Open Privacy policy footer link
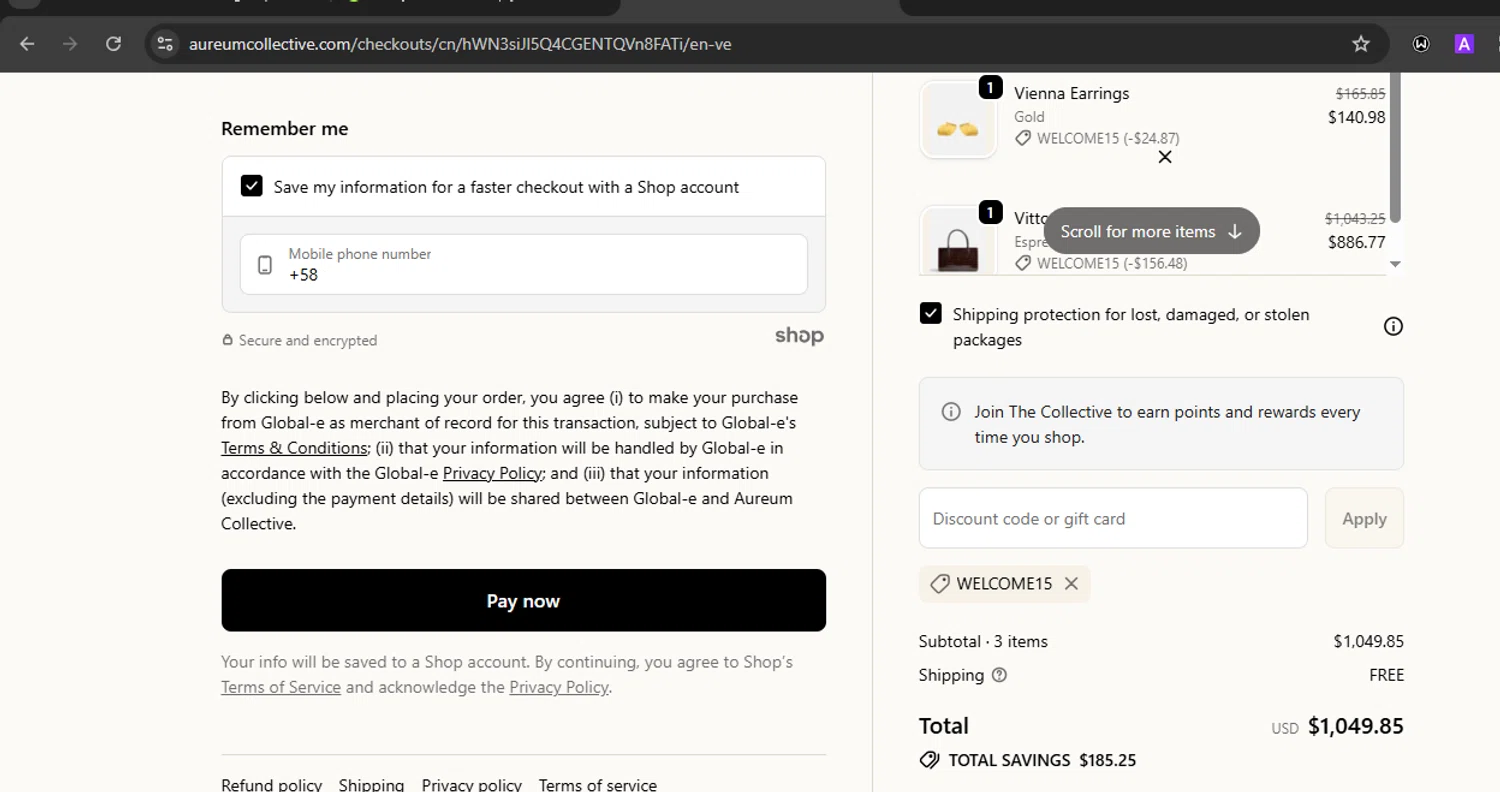 pyautogui.click(x=472, y=785)
